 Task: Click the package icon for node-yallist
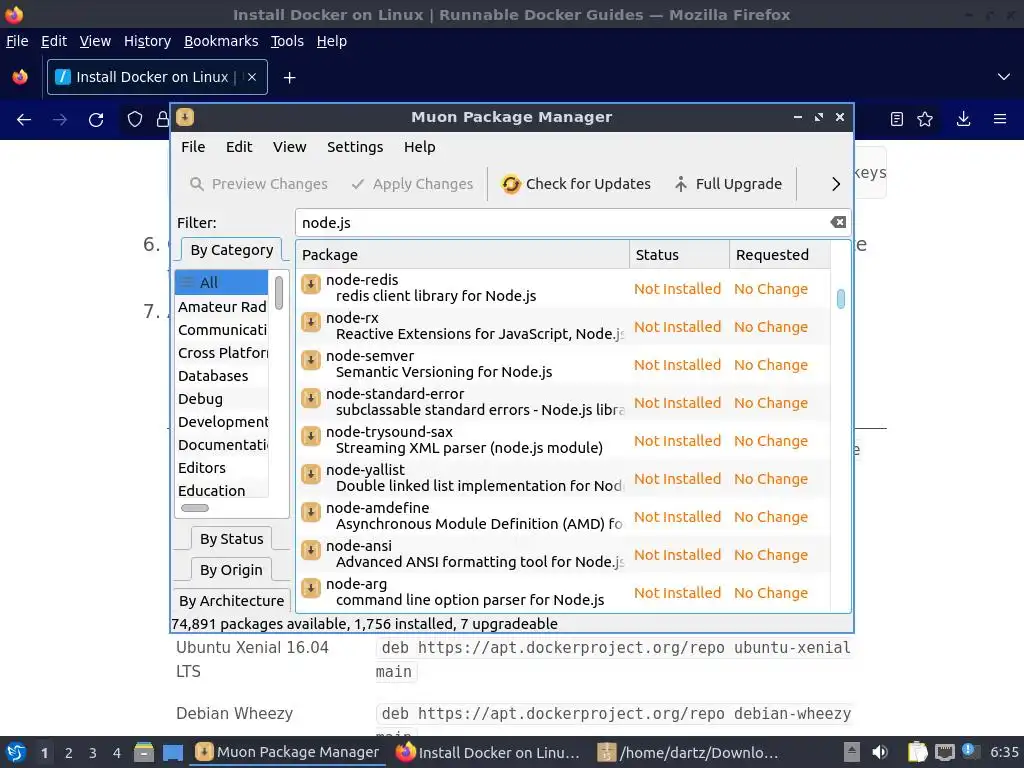(311, 473)
